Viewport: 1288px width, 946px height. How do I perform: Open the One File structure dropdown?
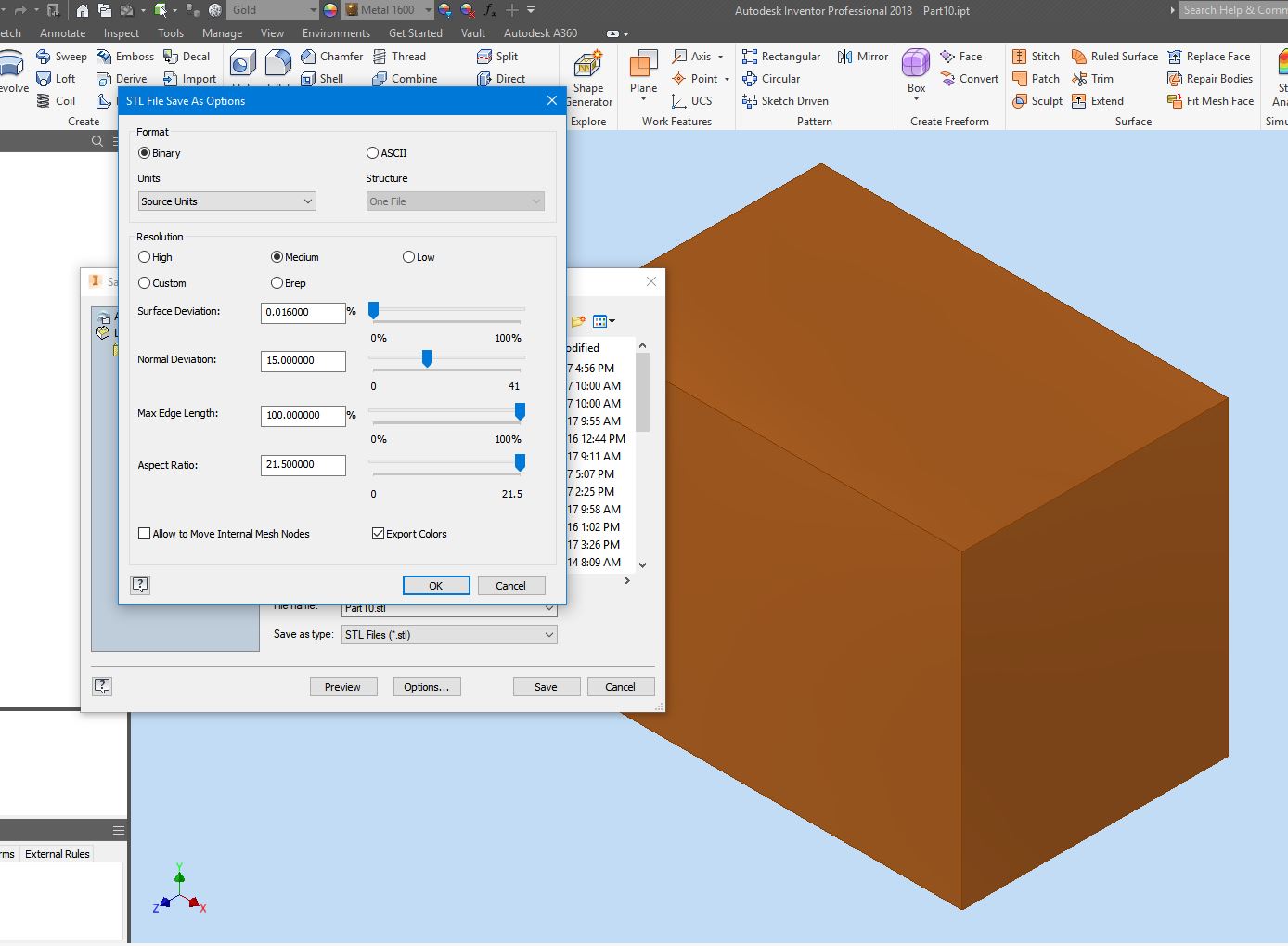click(x=456, y=201)
